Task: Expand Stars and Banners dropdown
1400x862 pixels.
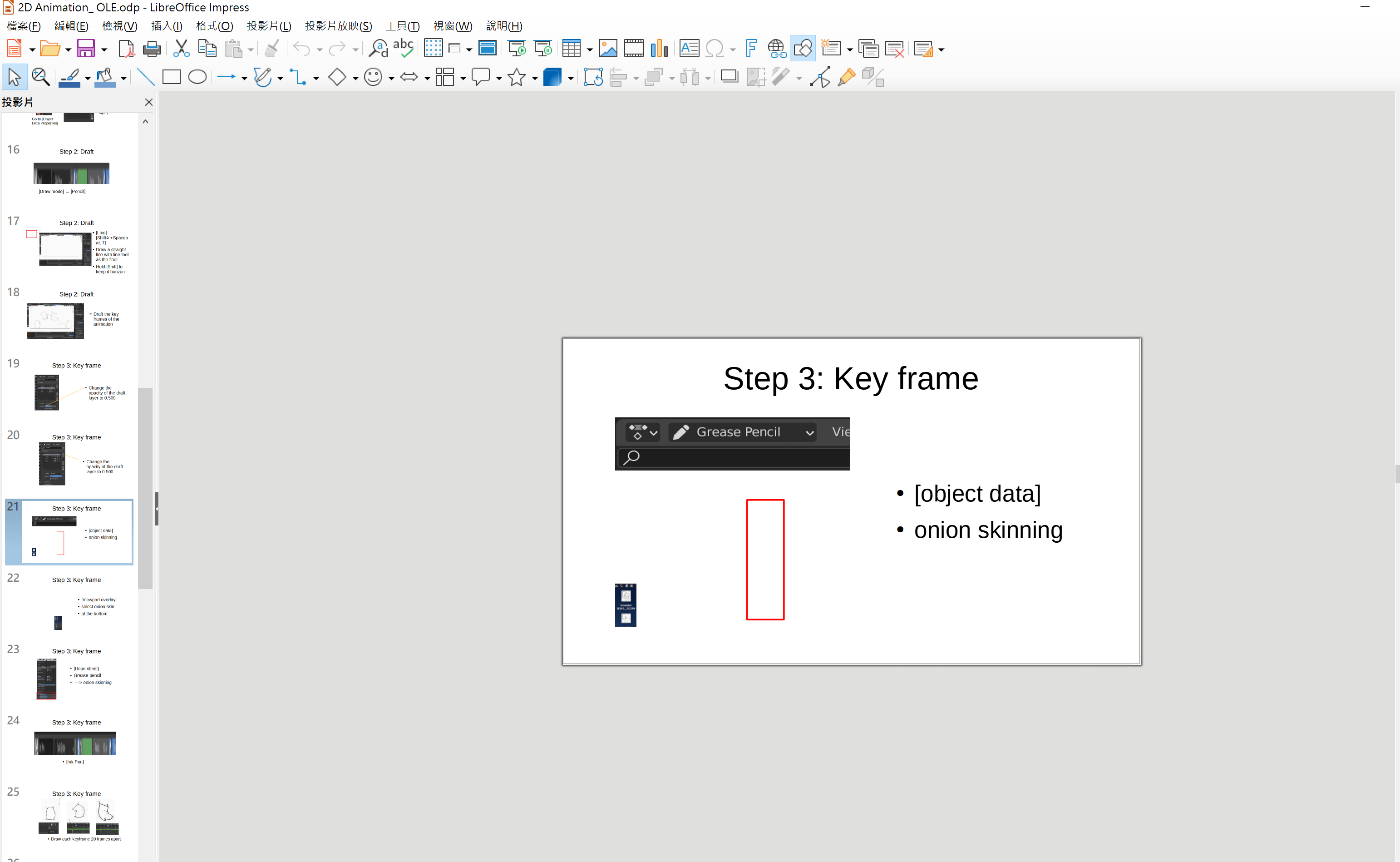Action: tap(534, 78)
